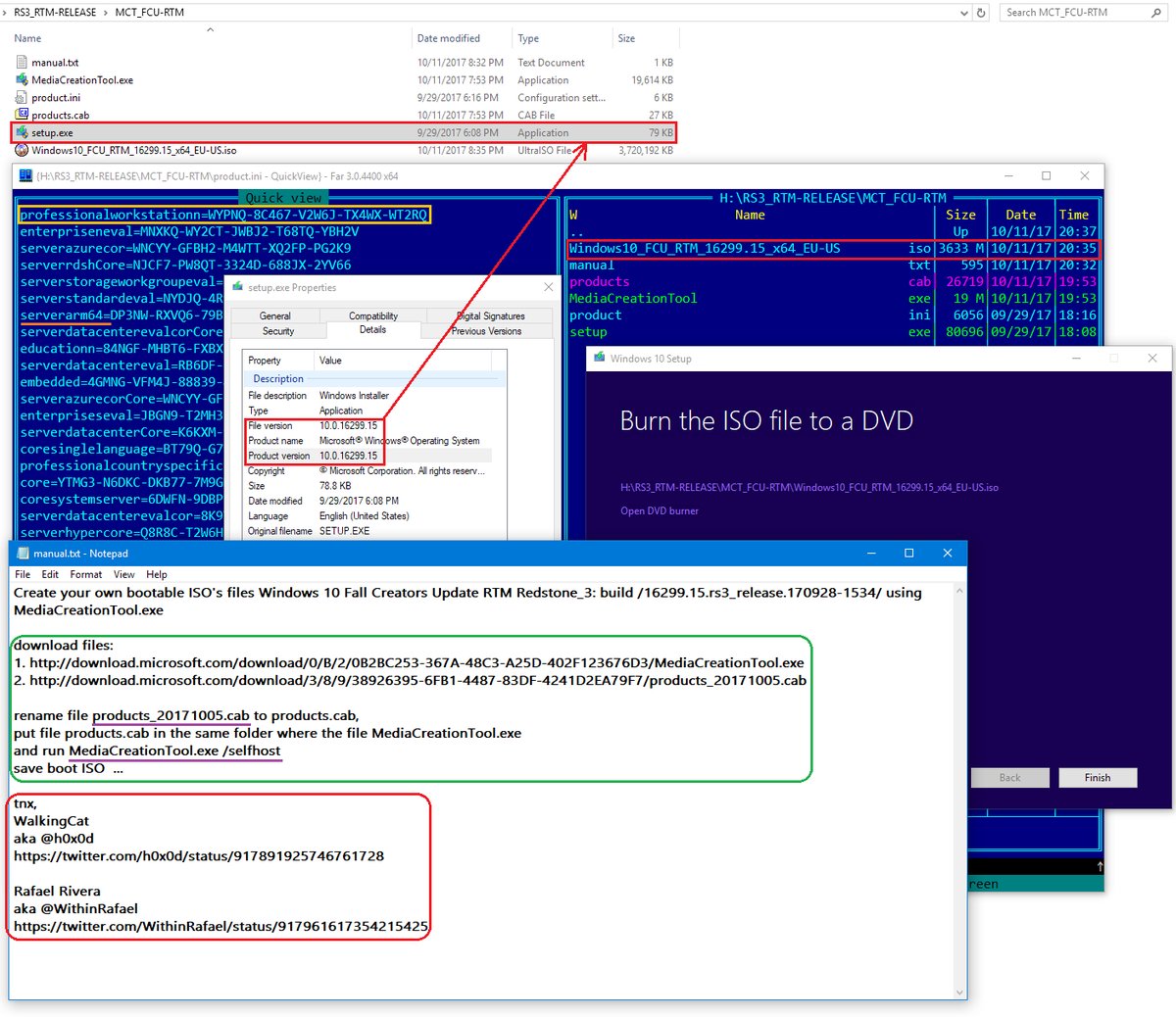The width and height of the screenshot is (1176, 1017).
Task: Sort by Date modified column header
Action: [x=449, y=39]
